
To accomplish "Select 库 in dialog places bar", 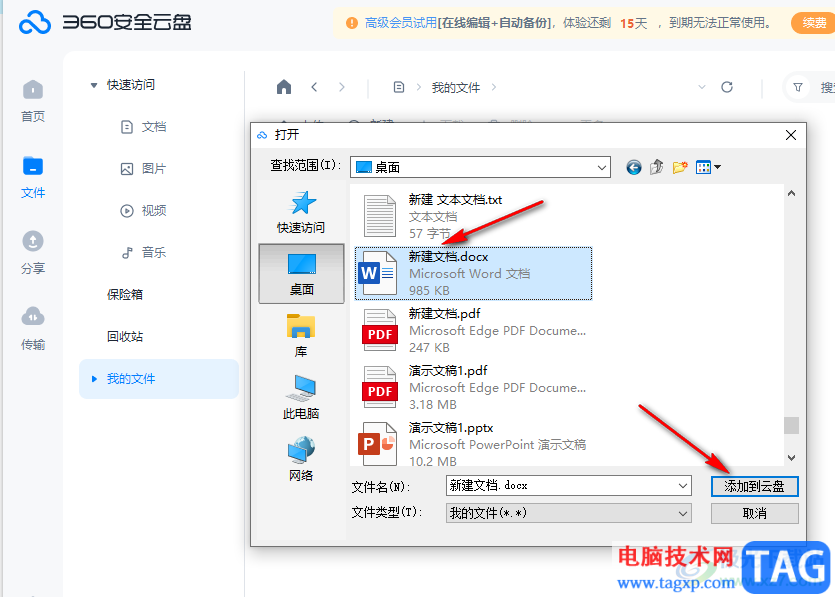I will [x=301, y=336].
